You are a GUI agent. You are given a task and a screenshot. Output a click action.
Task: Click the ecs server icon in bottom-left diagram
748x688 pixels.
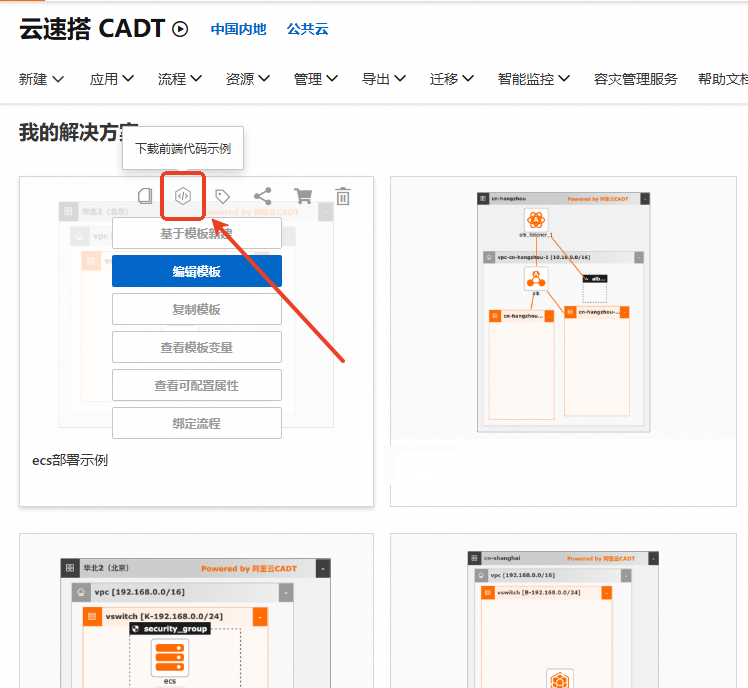pyautogui.click(x=170, y=658)
